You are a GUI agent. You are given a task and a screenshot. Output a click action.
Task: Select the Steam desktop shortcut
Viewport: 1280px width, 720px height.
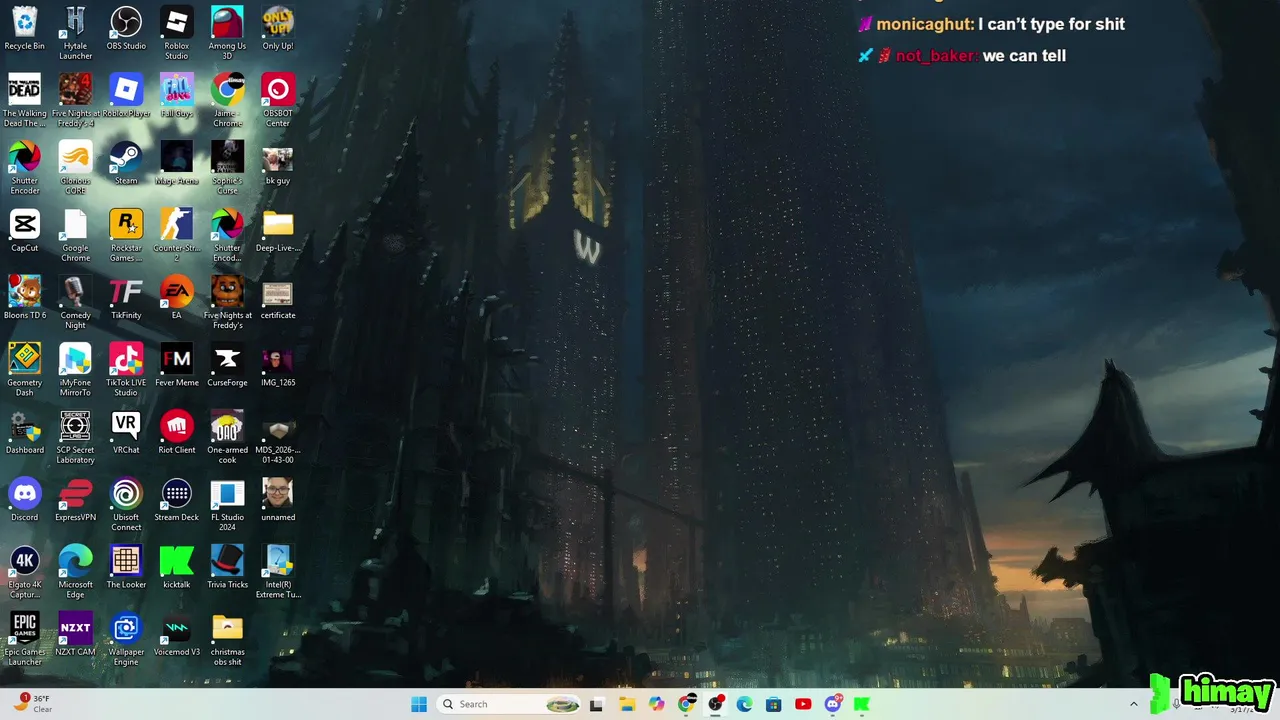(x=126, y=162)
